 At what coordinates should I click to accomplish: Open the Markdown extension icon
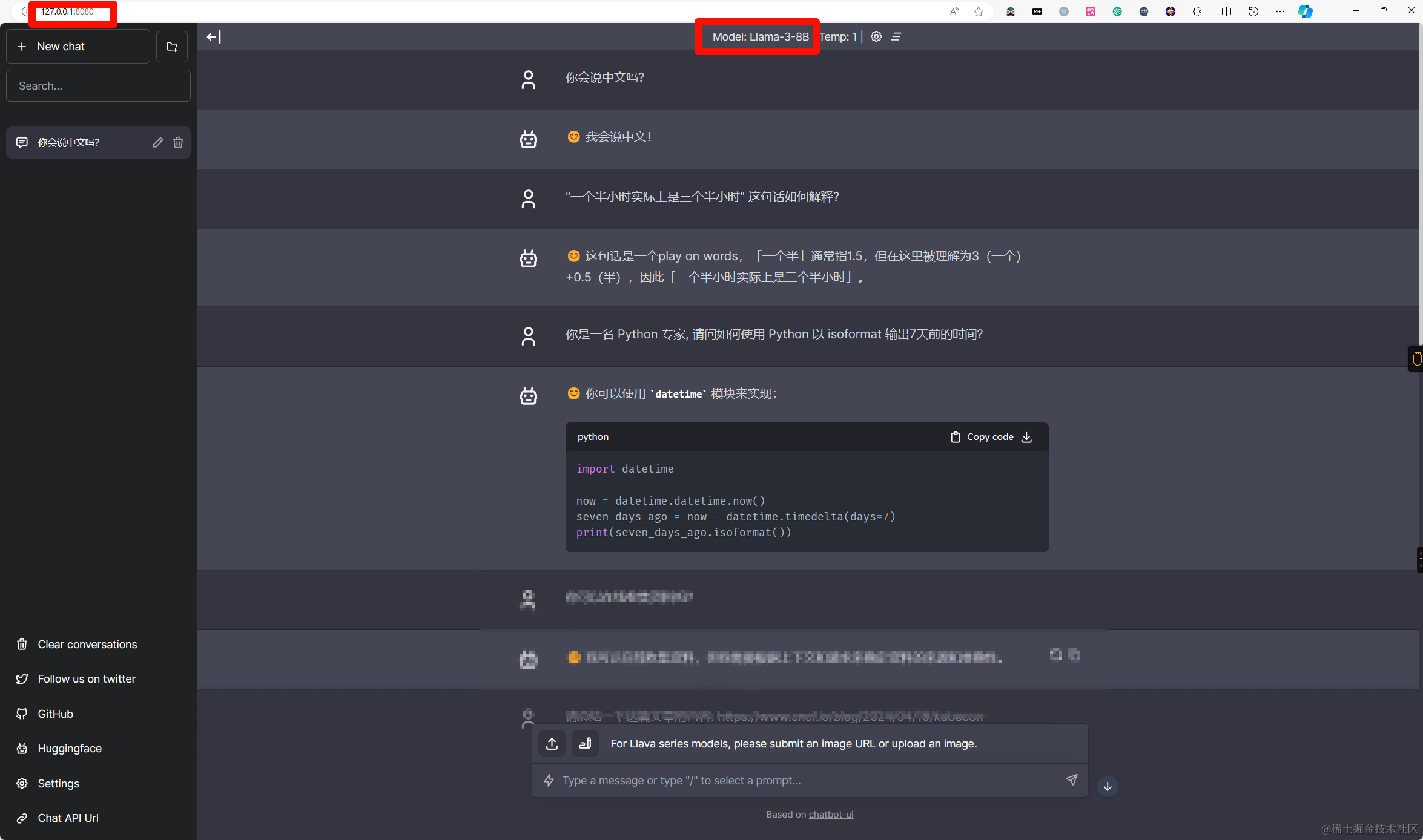click(1037, 11)
